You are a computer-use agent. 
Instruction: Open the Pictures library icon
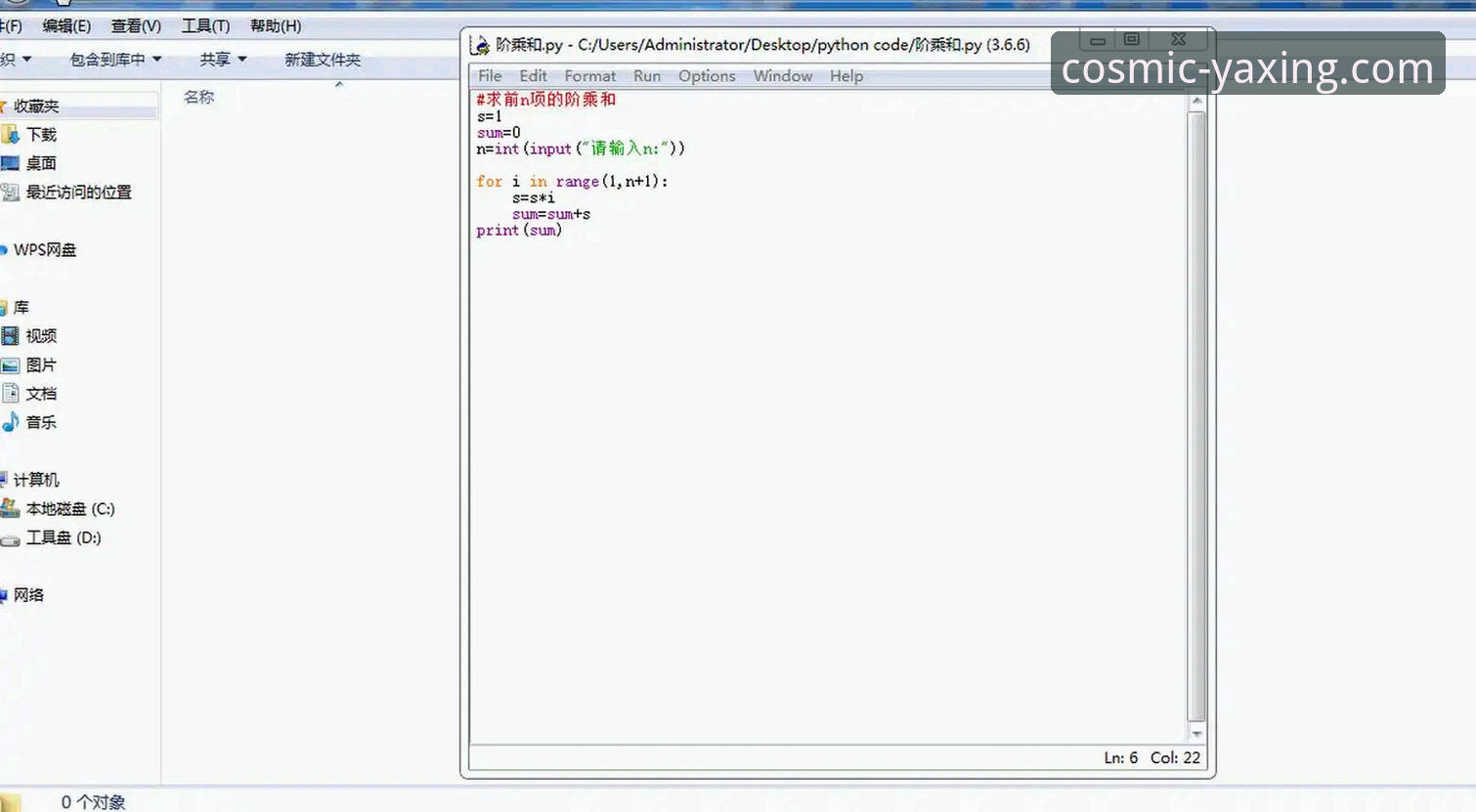click(x=11, y=365)
